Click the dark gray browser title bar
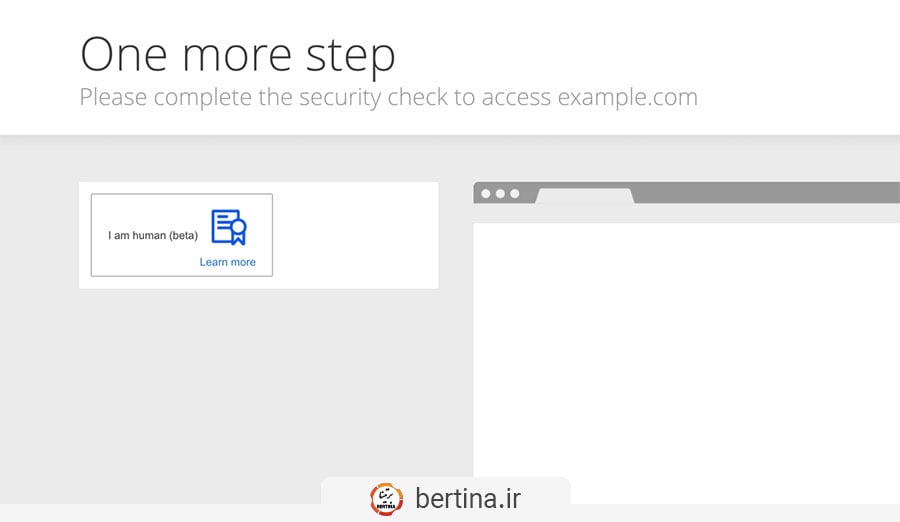900x522 pixels. [766, 192]
